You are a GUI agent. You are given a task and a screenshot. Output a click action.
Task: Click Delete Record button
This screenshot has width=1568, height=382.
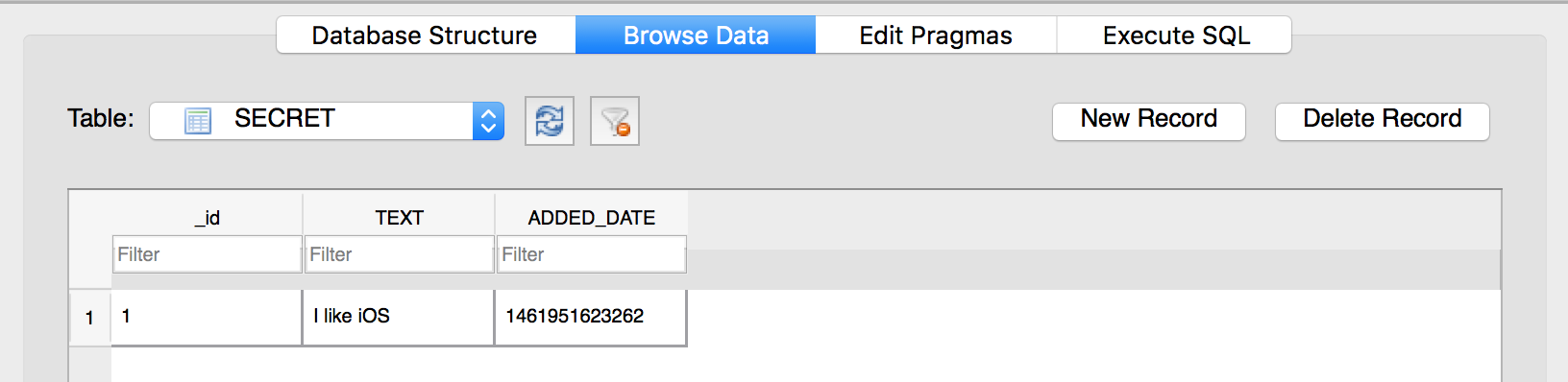point(1383,121)
